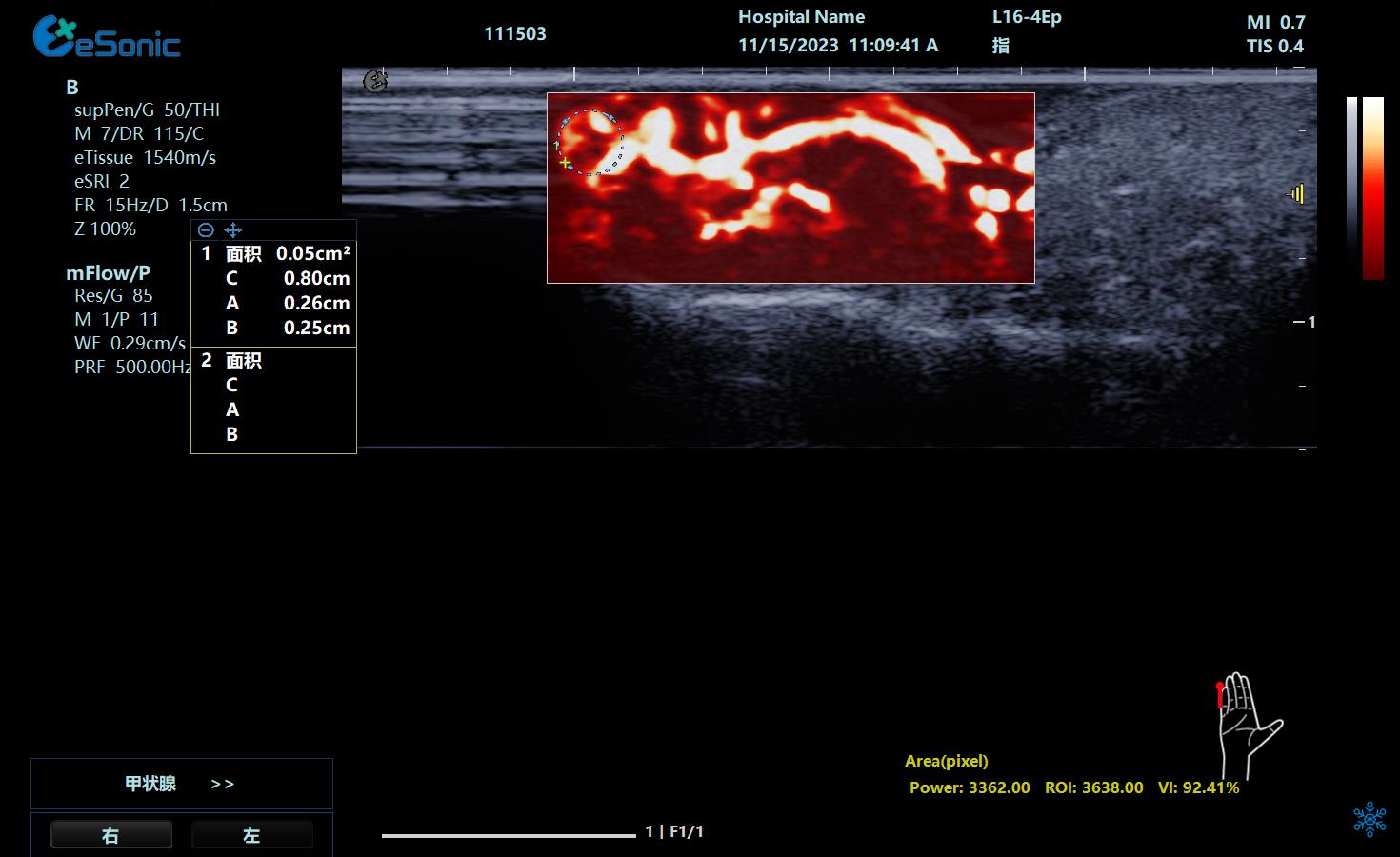Screen dimensions: 1400x857
Task: Select the empty measurement 2 面积 row
Action: pos(274,361)
